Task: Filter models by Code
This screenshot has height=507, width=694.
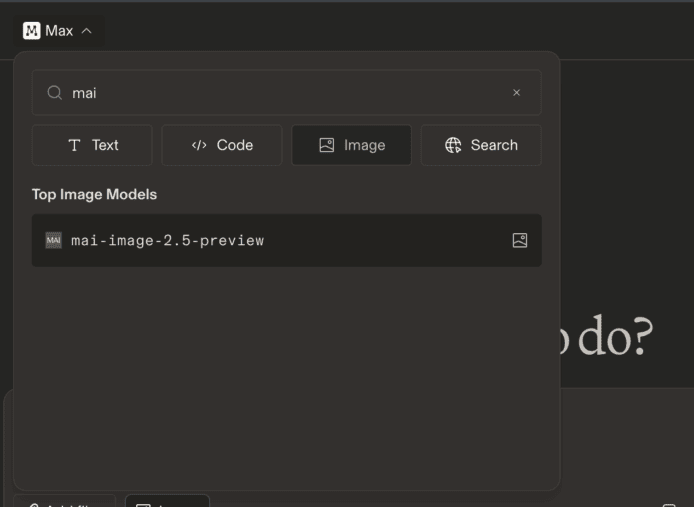Action: (x=222, y=145)
